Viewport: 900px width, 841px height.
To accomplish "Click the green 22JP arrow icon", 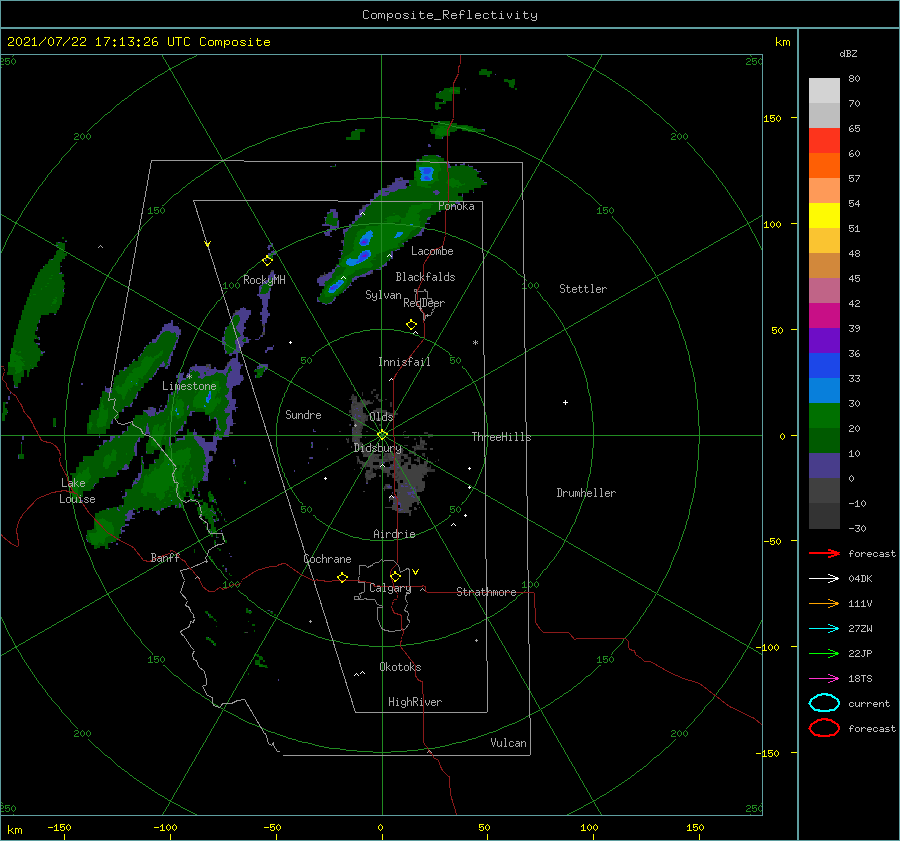I will [x=824, y=653].
